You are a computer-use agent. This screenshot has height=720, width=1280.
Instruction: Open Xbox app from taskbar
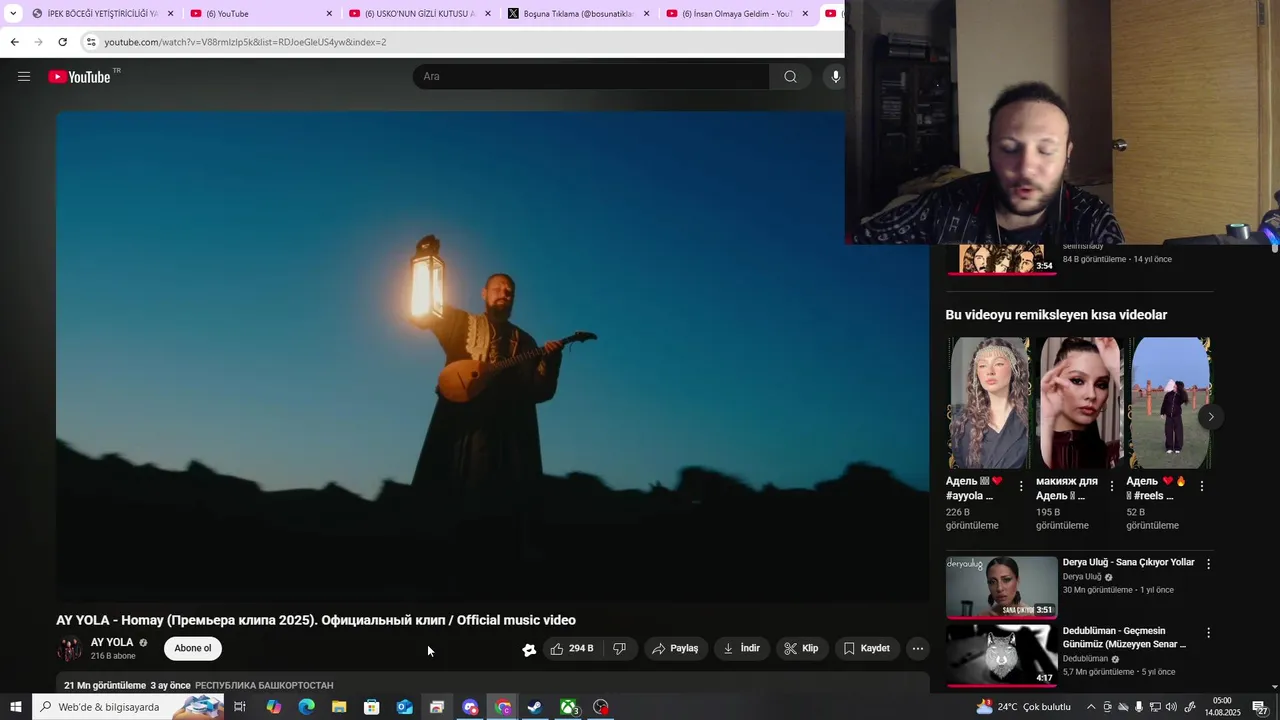568,707
